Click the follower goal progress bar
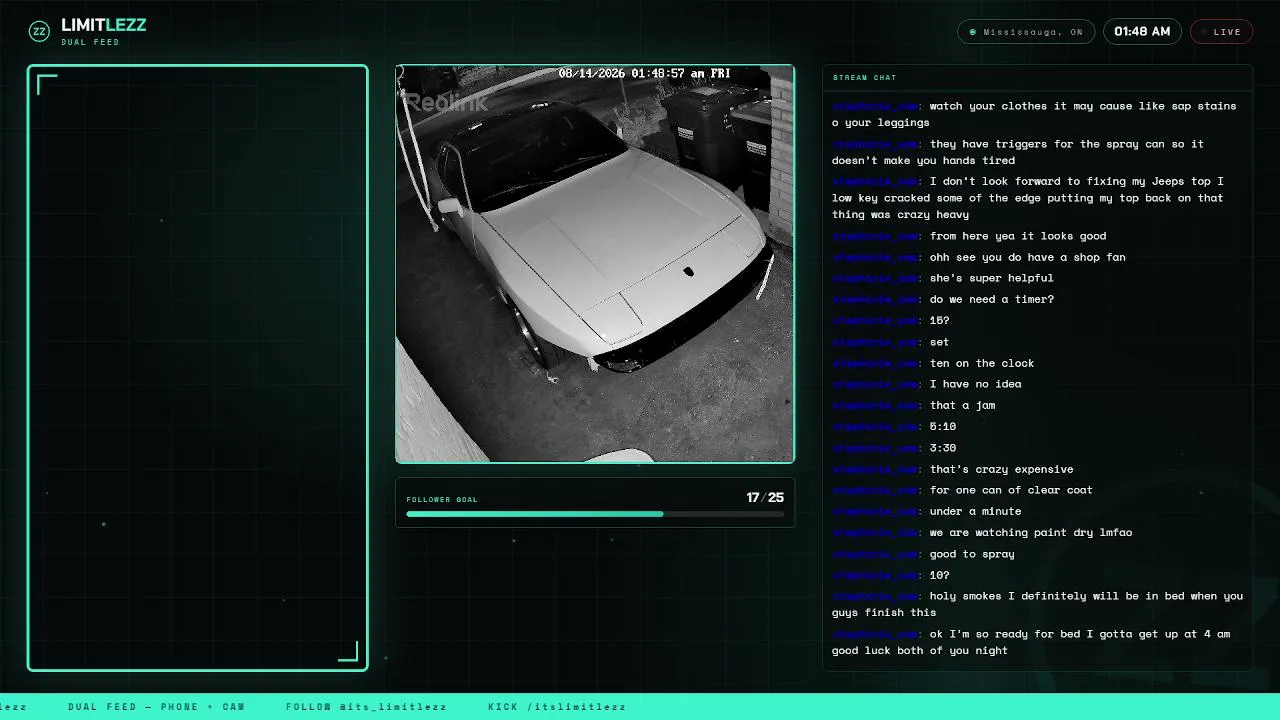Viewport: 1280px width, 720px height. (595, 514)
